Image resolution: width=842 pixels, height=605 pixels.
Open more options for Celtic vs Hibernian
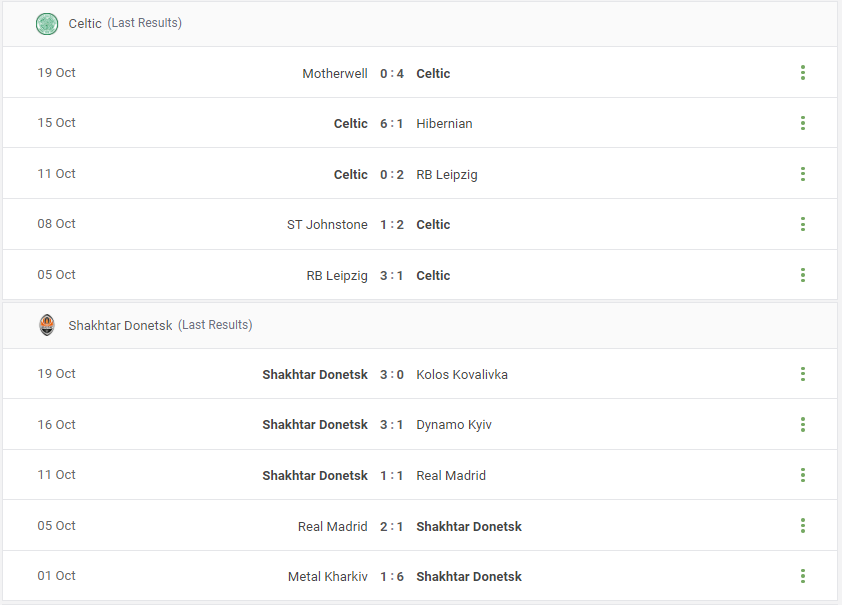[803, 123]
